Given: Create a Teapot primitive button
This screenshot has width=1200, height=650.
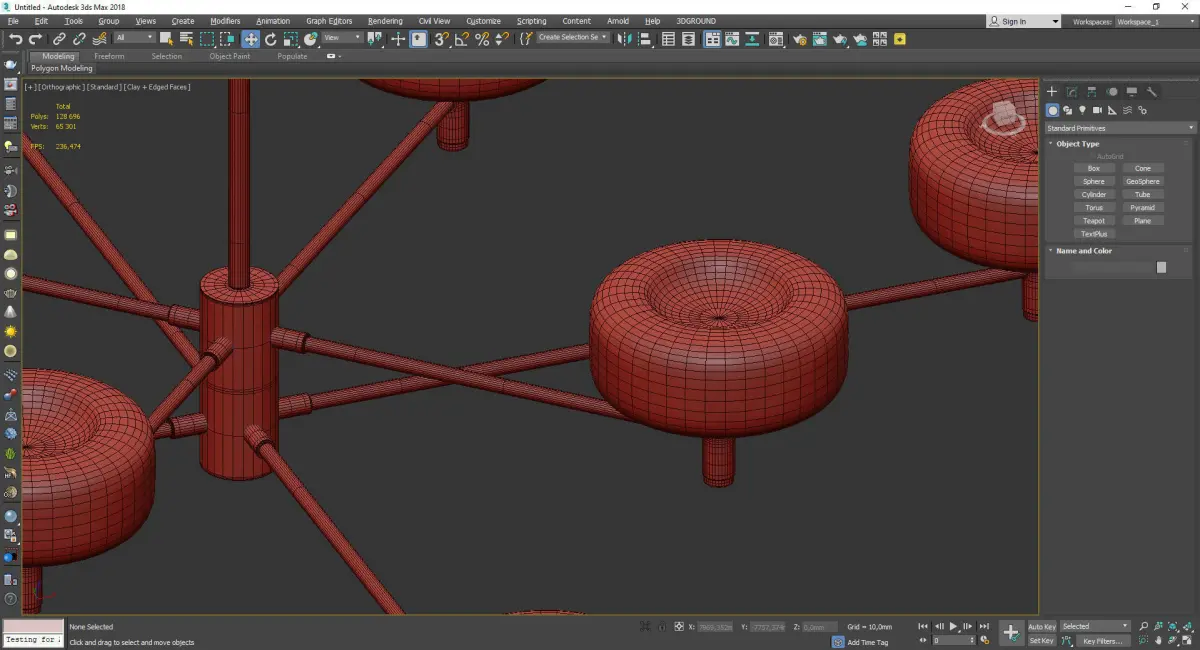Looking at the screenshot, I should tap(1094, 221).
